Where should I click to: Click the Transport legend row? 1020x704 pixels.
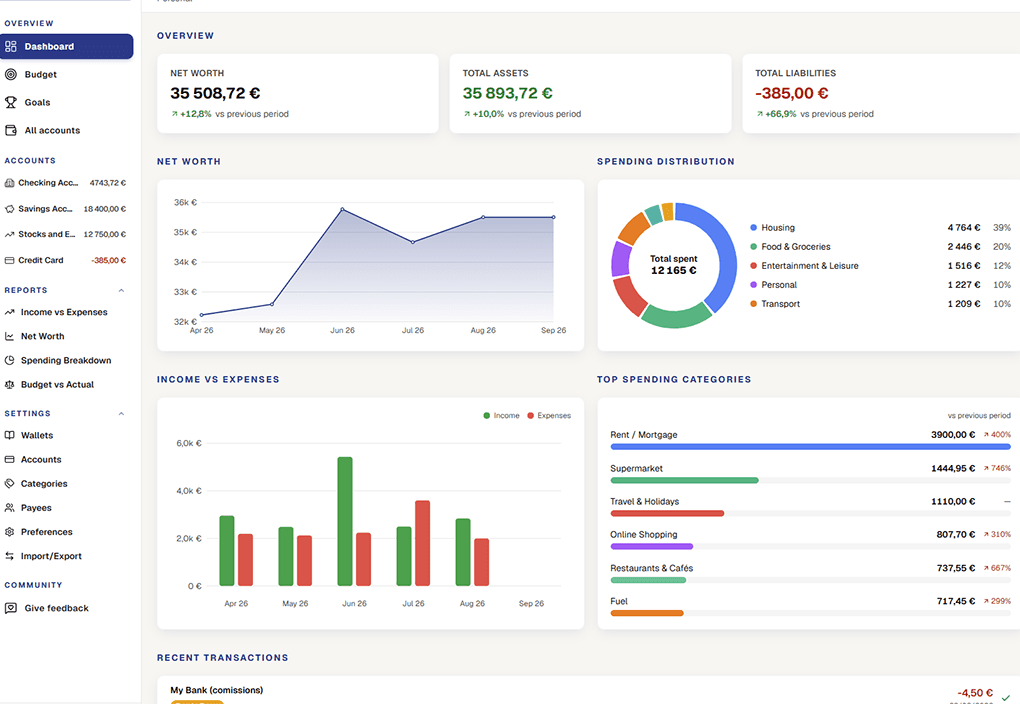coord(880,304)
